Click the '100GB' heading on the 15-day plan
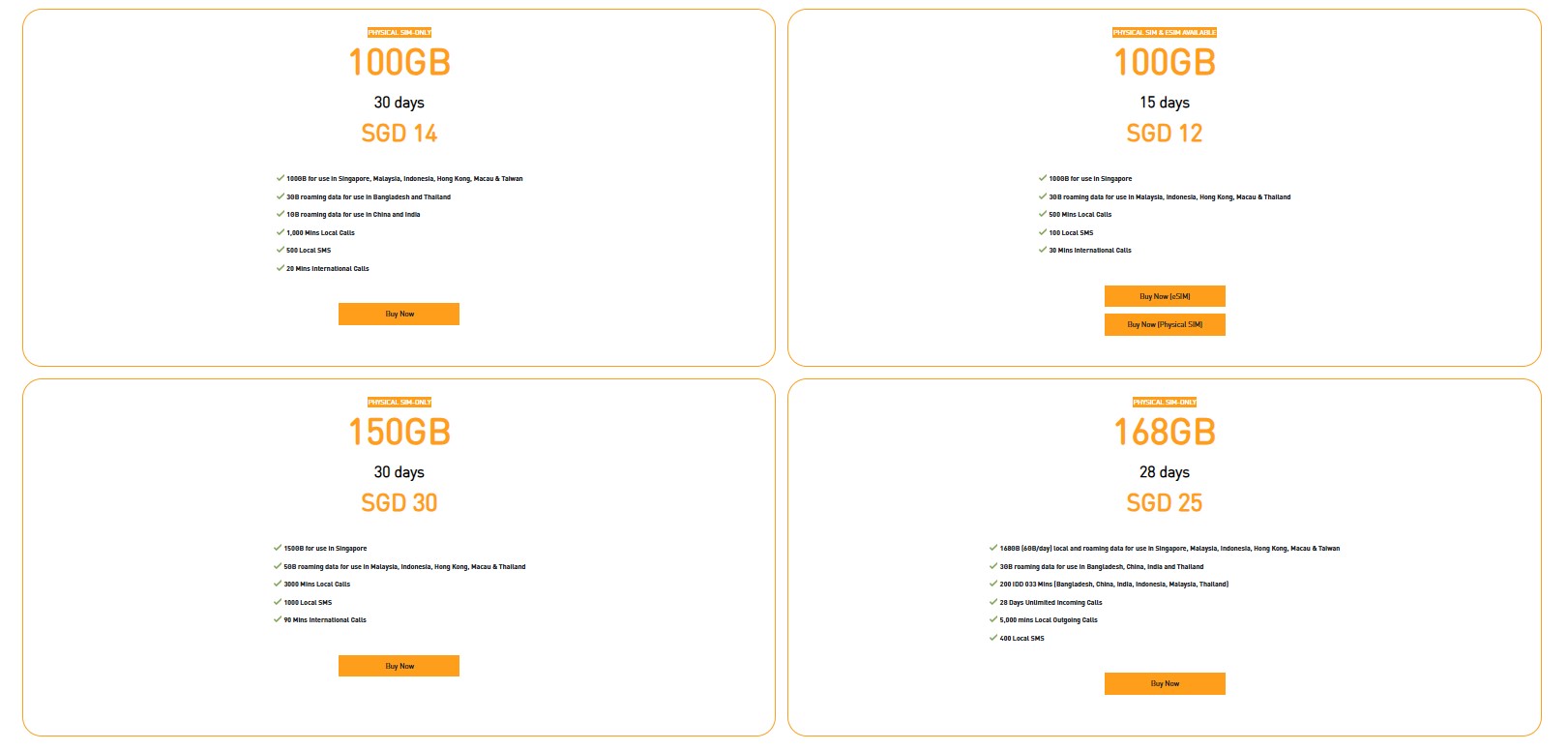 (x=1165, y=62)
